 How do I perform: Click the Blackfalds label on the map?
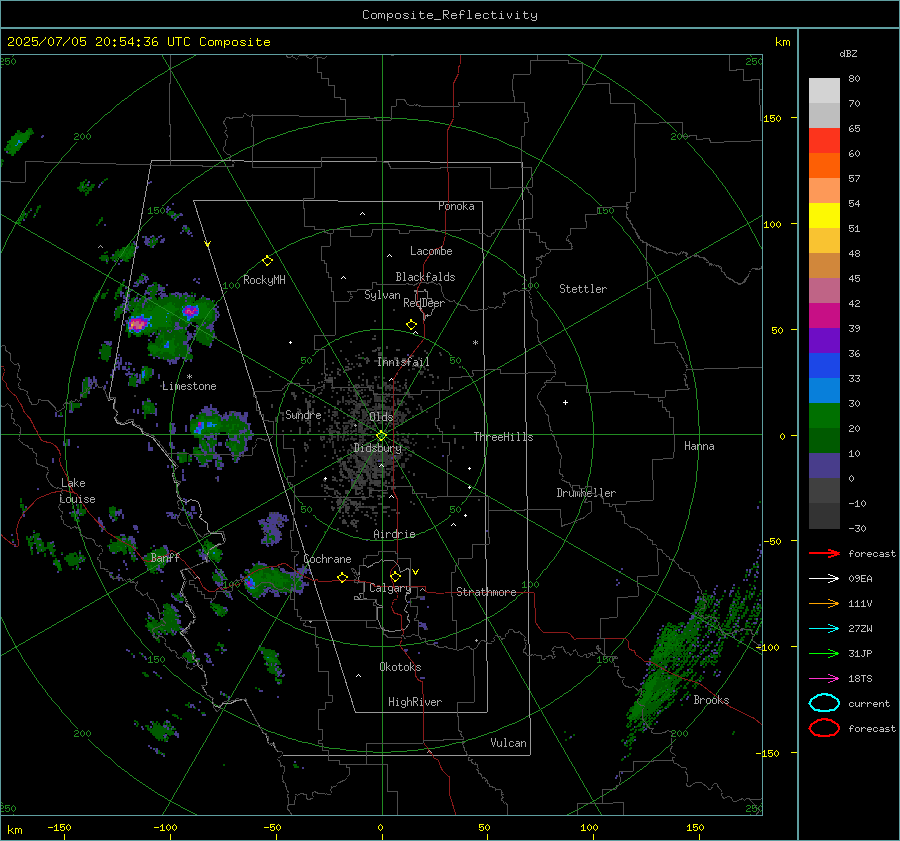click(425, 277)
